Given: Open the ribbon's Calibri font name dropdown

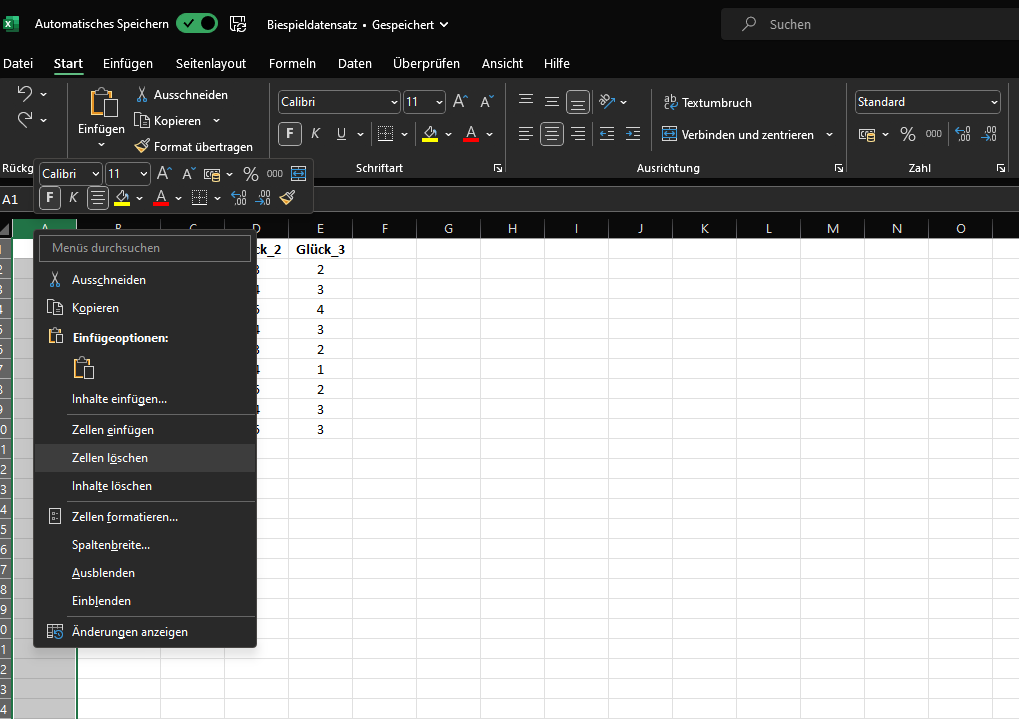Looking at the screenshot, I should pyautogui.click(x=394, y=102).
